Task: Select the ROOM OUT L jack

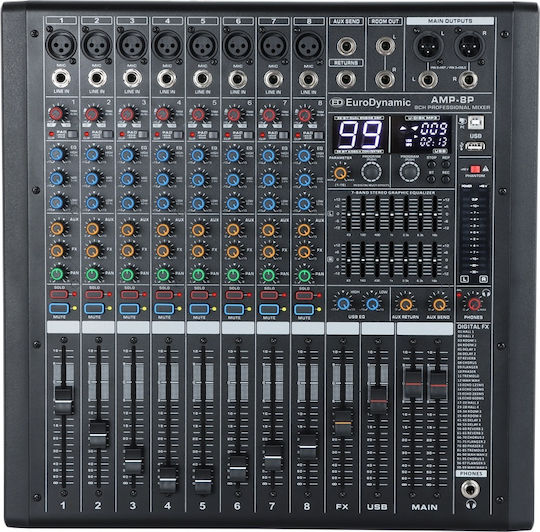Action: tap(385, 45)
